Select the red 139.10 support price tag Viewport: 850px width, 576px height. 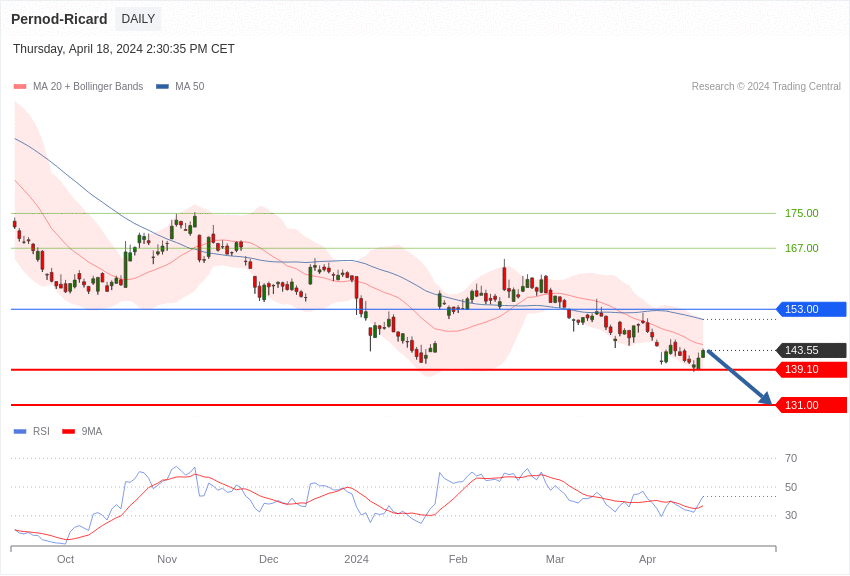(x=811, y=369)
